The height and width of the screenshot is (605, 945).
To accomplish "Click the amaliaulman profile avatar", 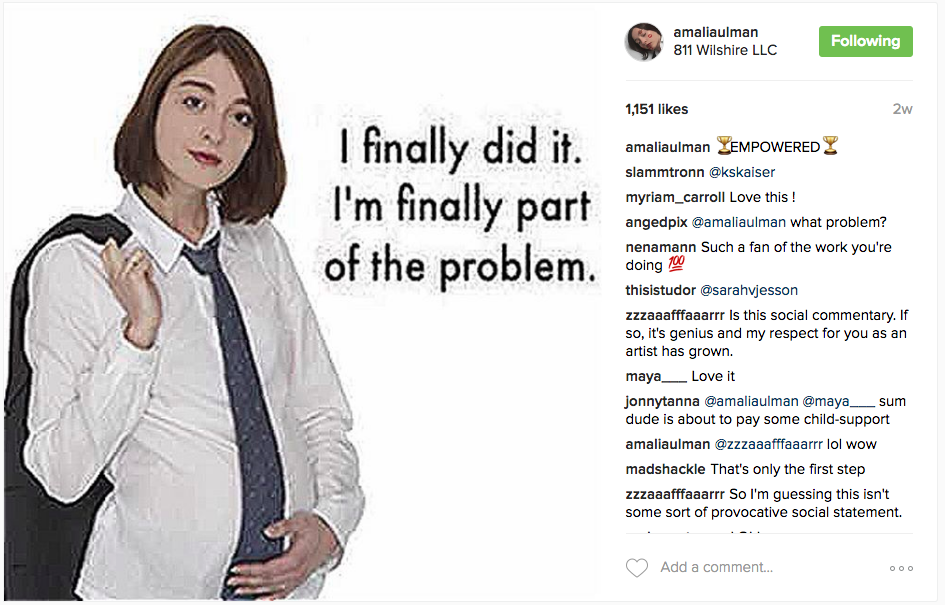I will coord(644,42).
